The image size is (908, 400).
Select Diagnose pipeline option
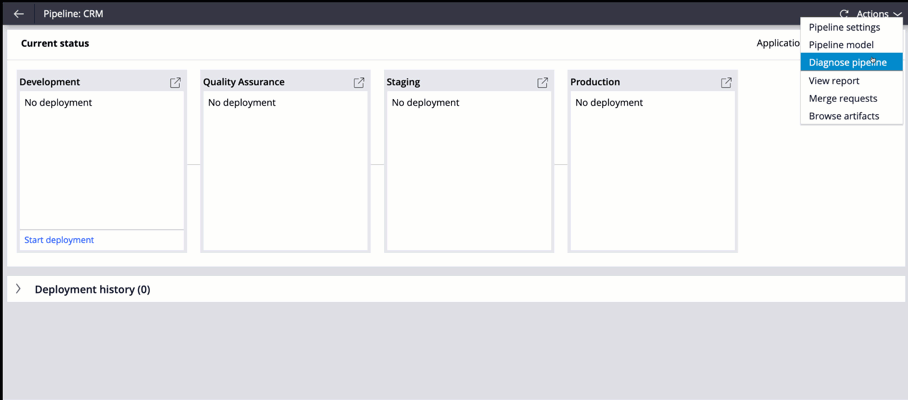[851, 63]
